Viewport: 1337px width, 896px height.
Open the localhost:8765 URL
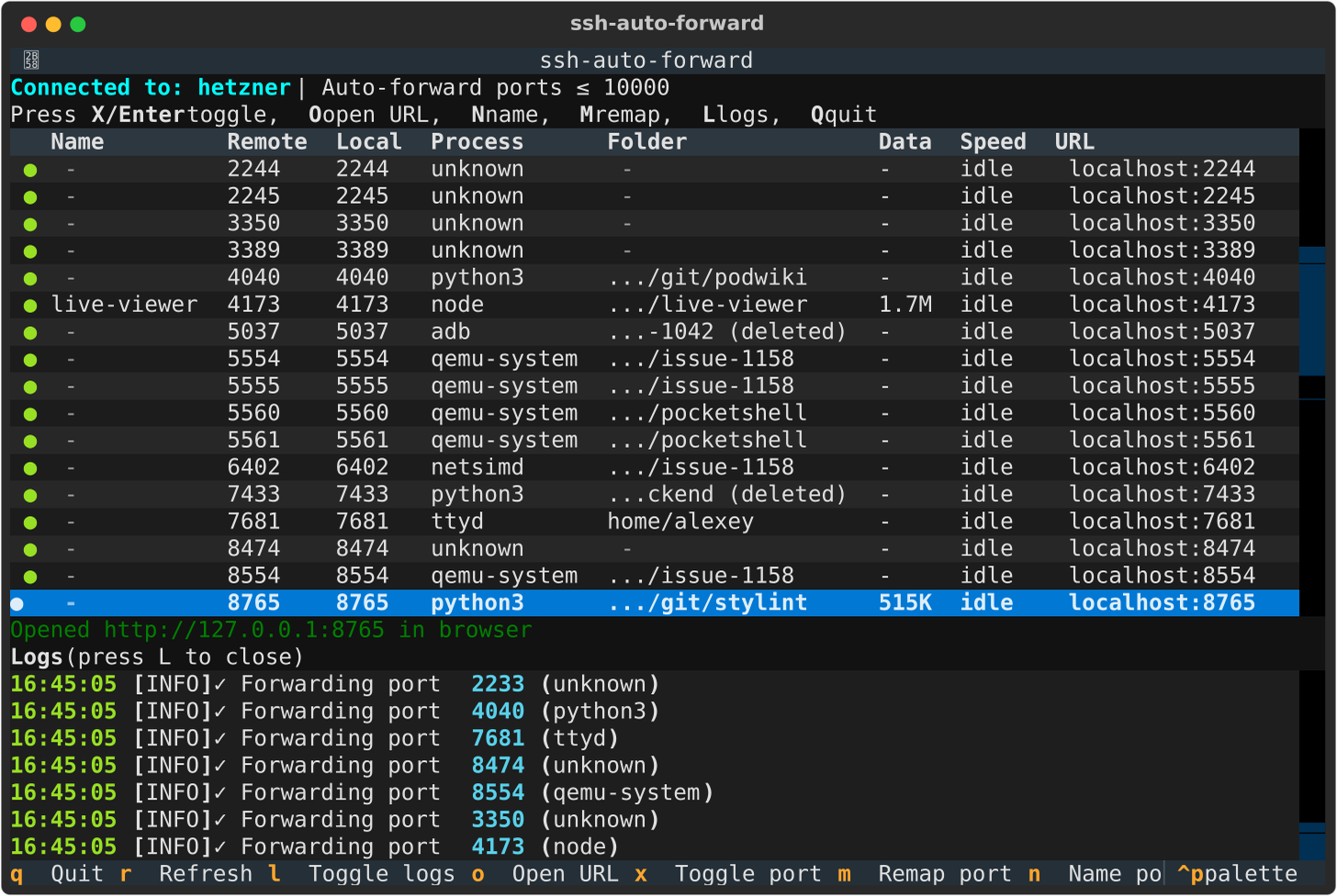pyautogui.click(x=1163, y=603)
